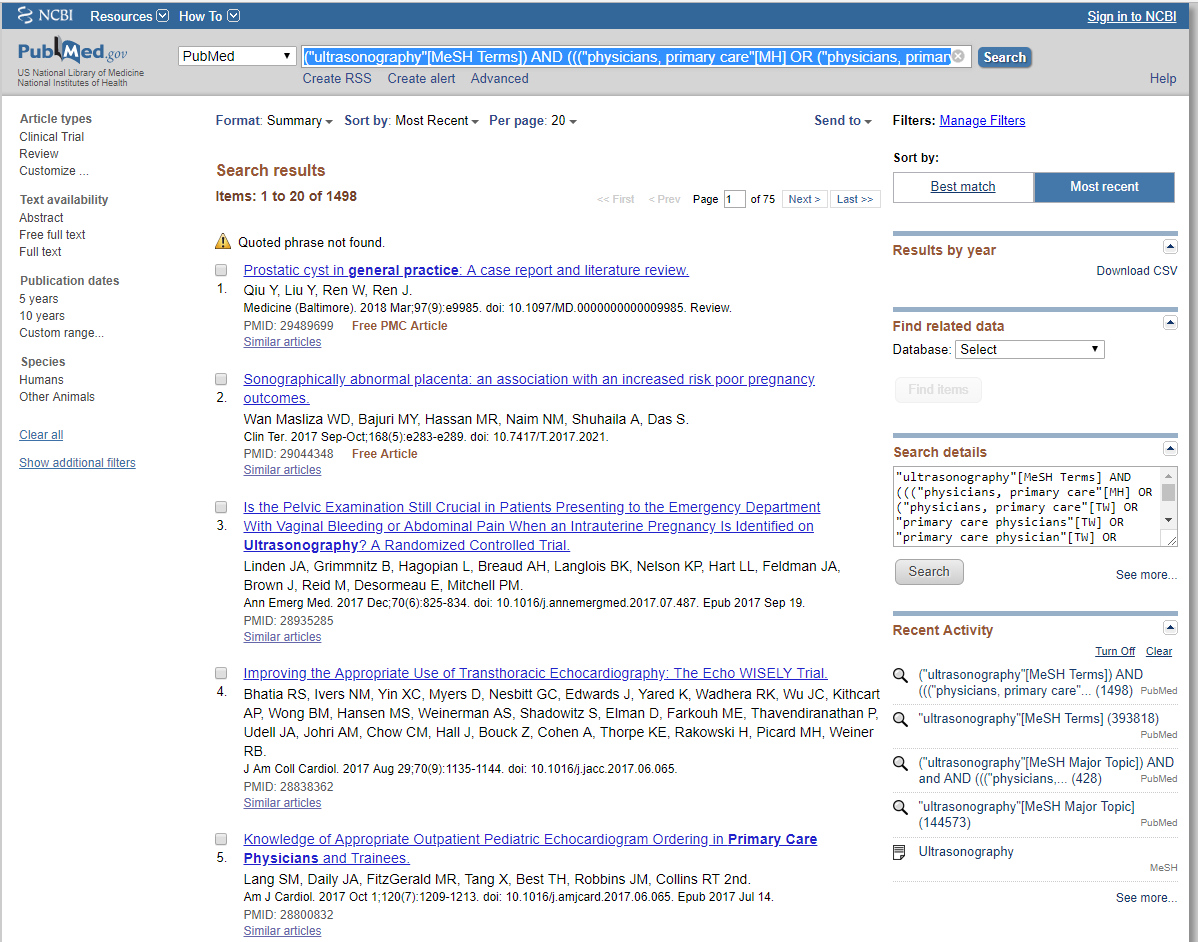Go to Next page of results
This screenshot has height=942, width=1198.
[804, 199]
